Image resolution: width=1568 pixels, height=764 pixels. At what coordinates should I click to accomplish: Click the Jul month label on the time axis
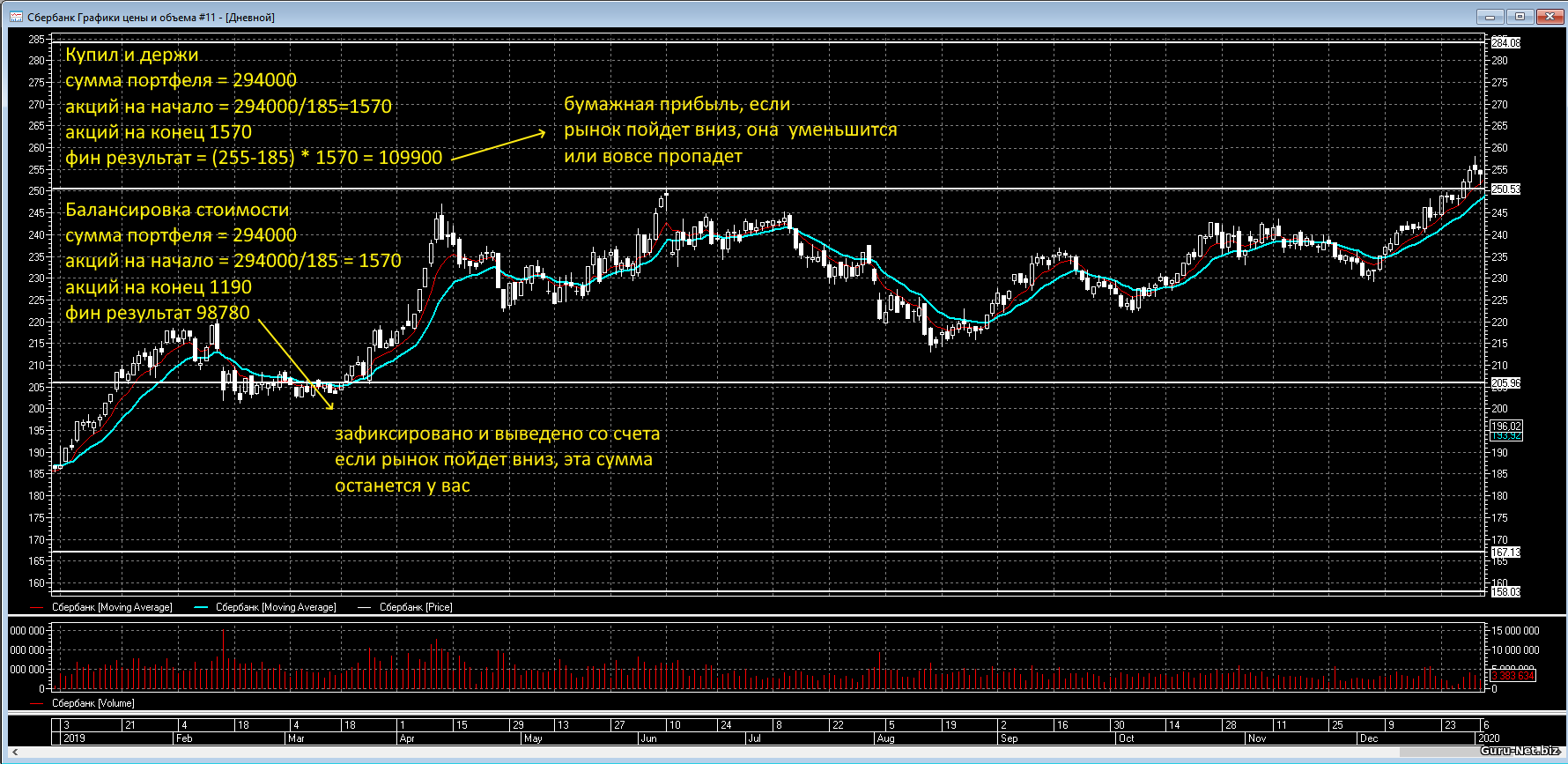click(x=754, y=738)
